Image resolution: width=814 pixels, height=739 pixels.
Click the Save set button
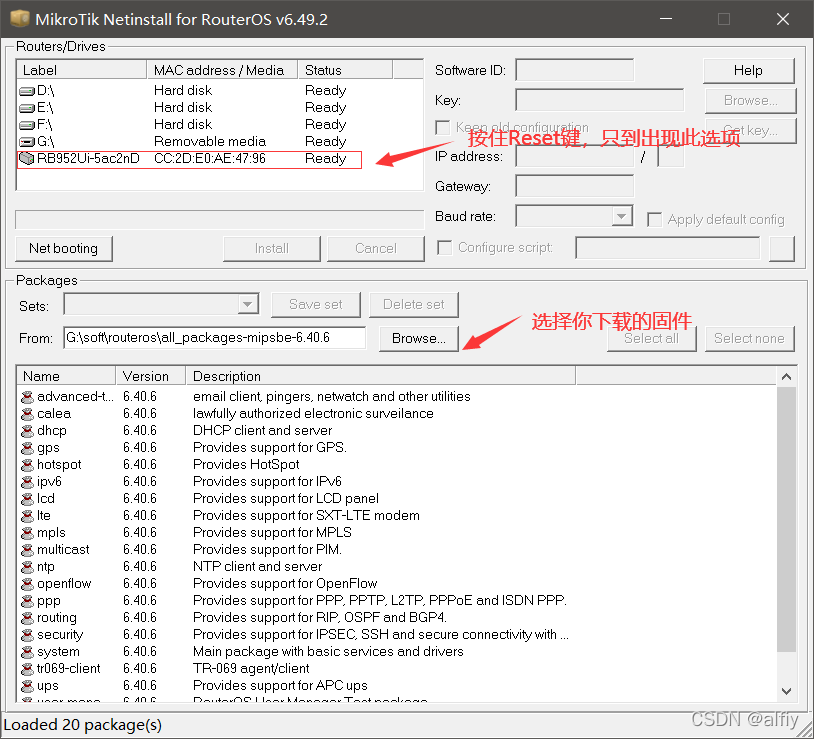(x=316, y=305)
